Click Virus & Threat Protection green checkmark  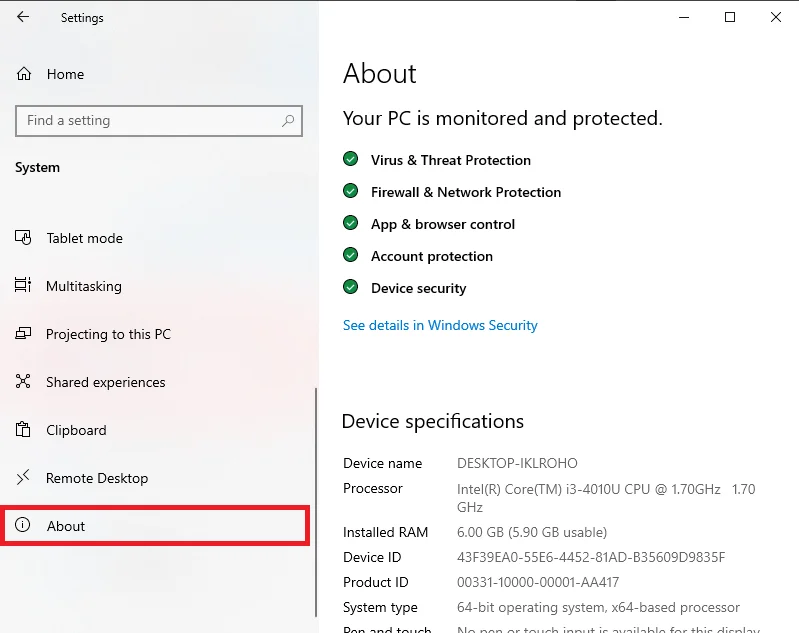pos(351,159)
